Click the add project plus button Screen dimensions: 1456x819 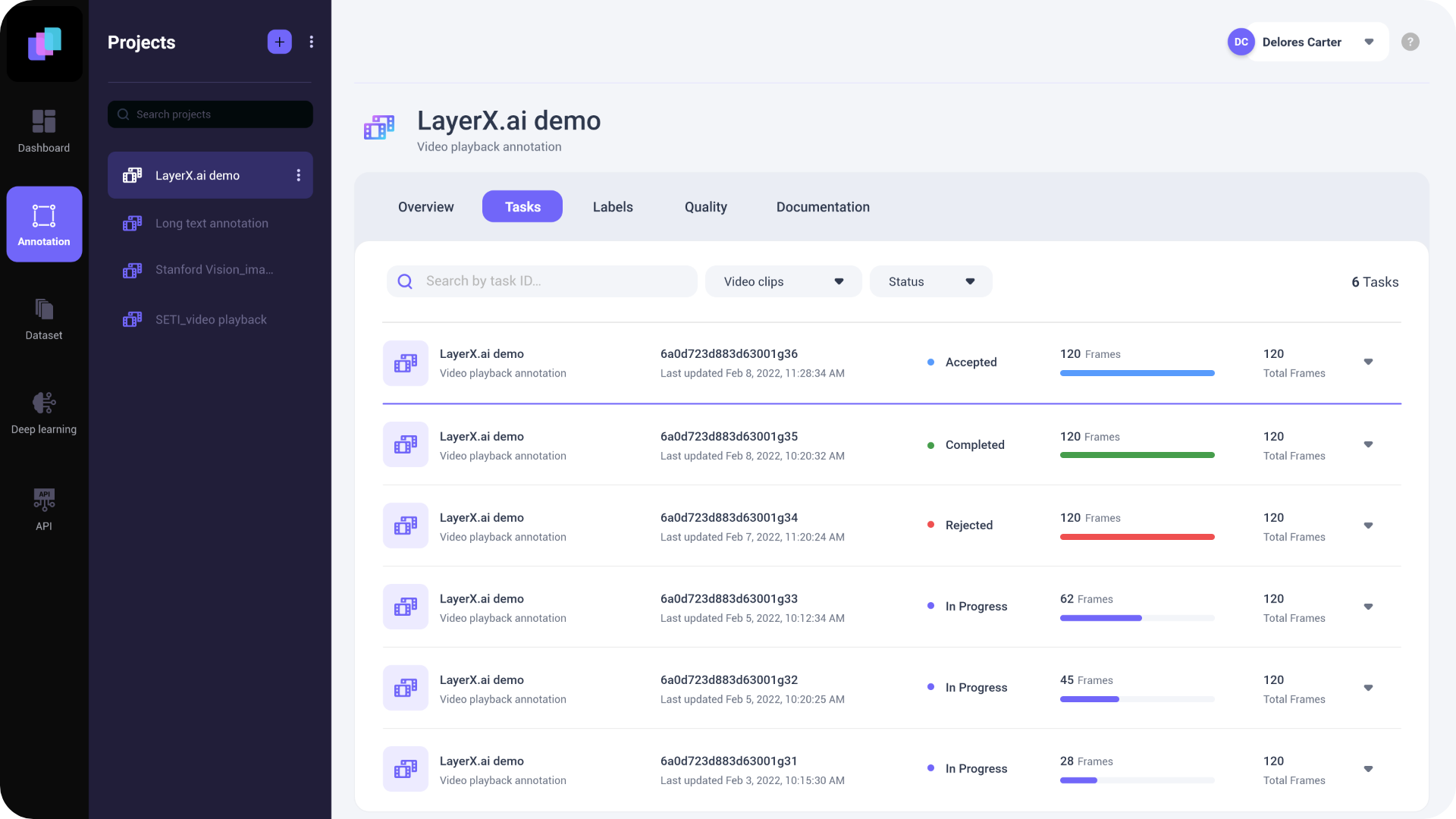(x=279, y=42)
